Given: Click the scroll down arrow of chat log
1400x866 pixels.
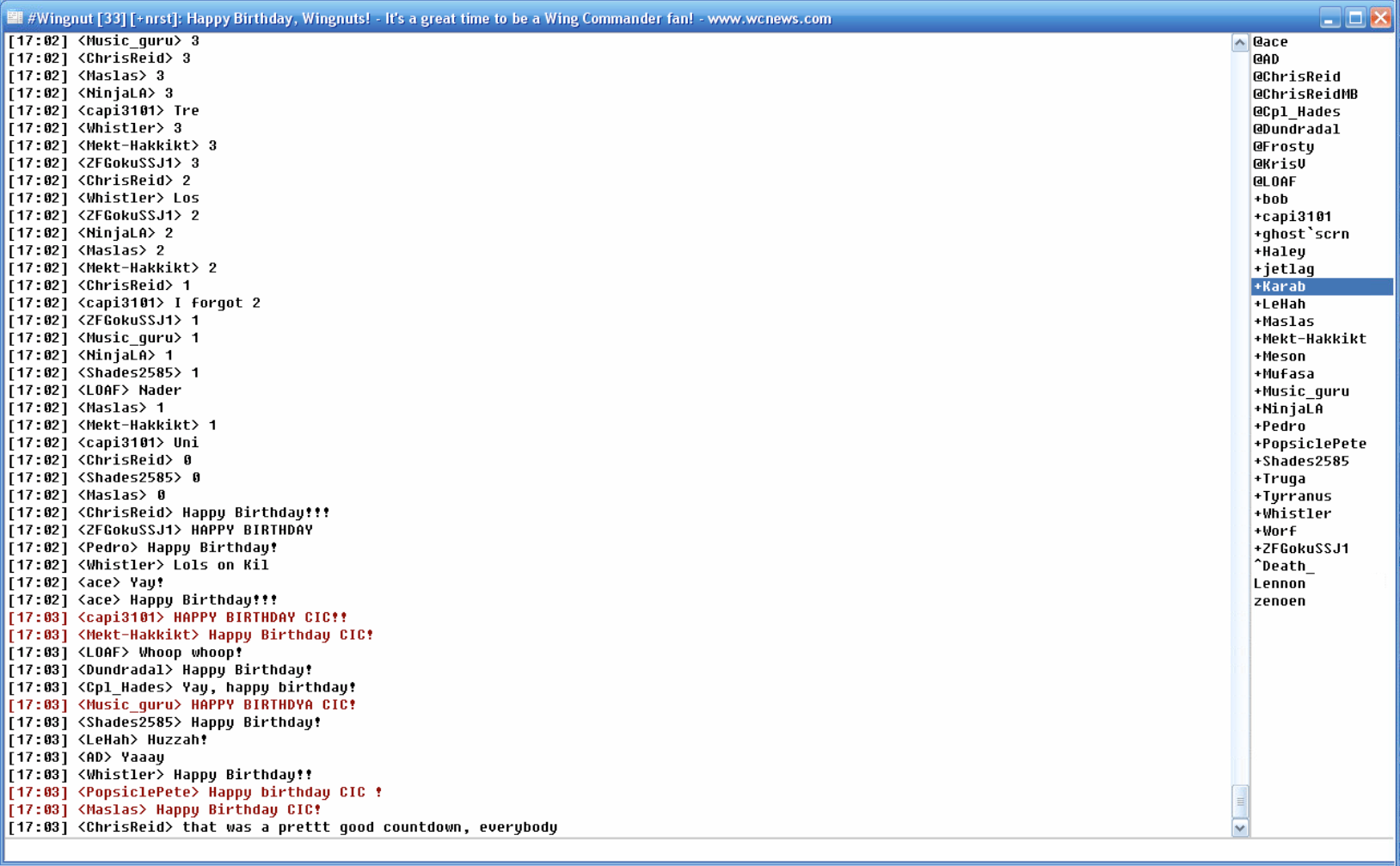Looking at the screenshot, I should (1239, 828).
